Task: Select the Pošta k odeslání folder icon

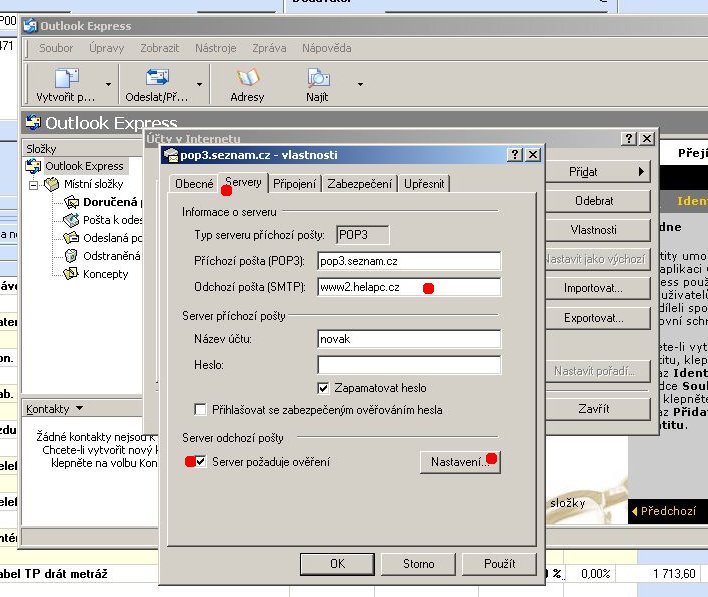Action: 71,220
